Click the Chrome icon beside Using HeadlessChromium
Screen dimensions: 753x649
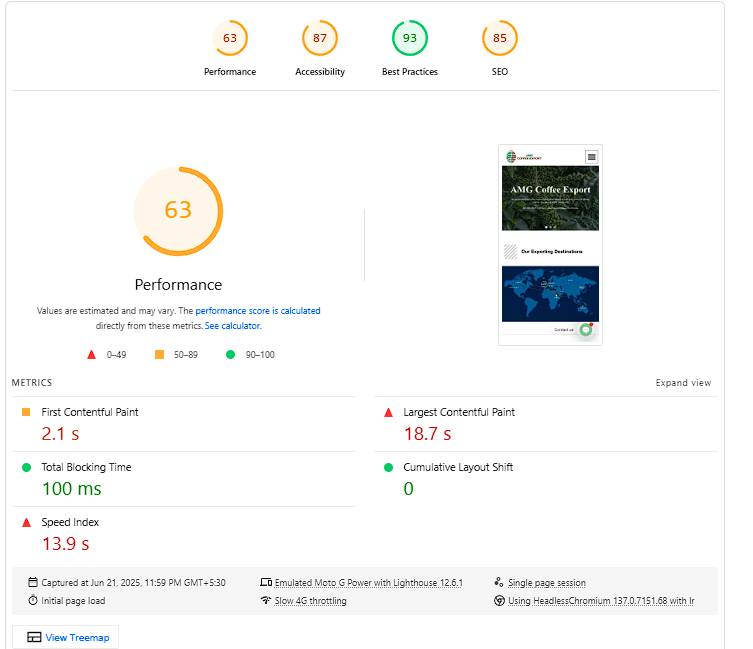pyautogui.click(x=499, y=600)
